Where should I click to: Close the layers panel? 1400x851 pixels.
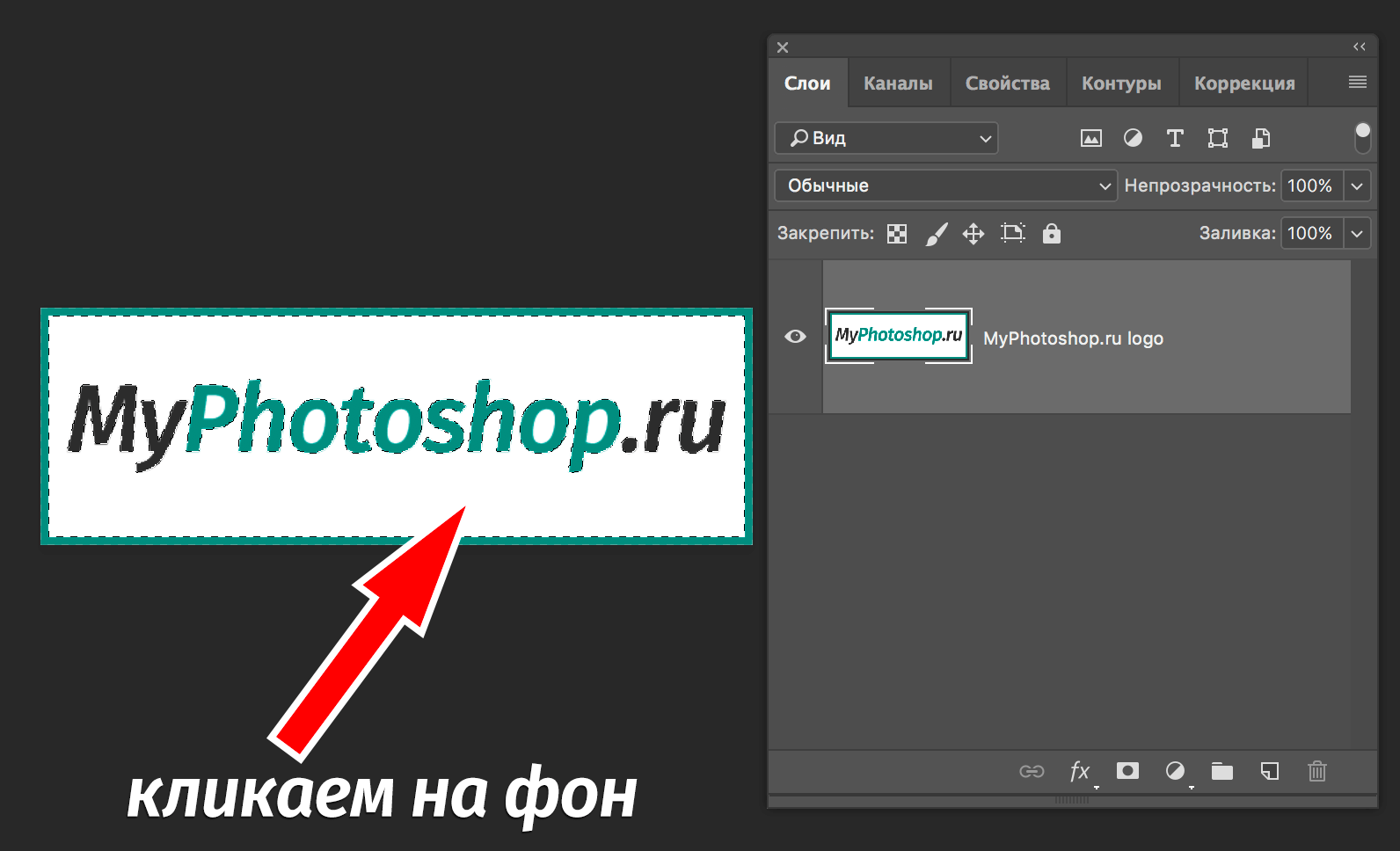[783, 47]
